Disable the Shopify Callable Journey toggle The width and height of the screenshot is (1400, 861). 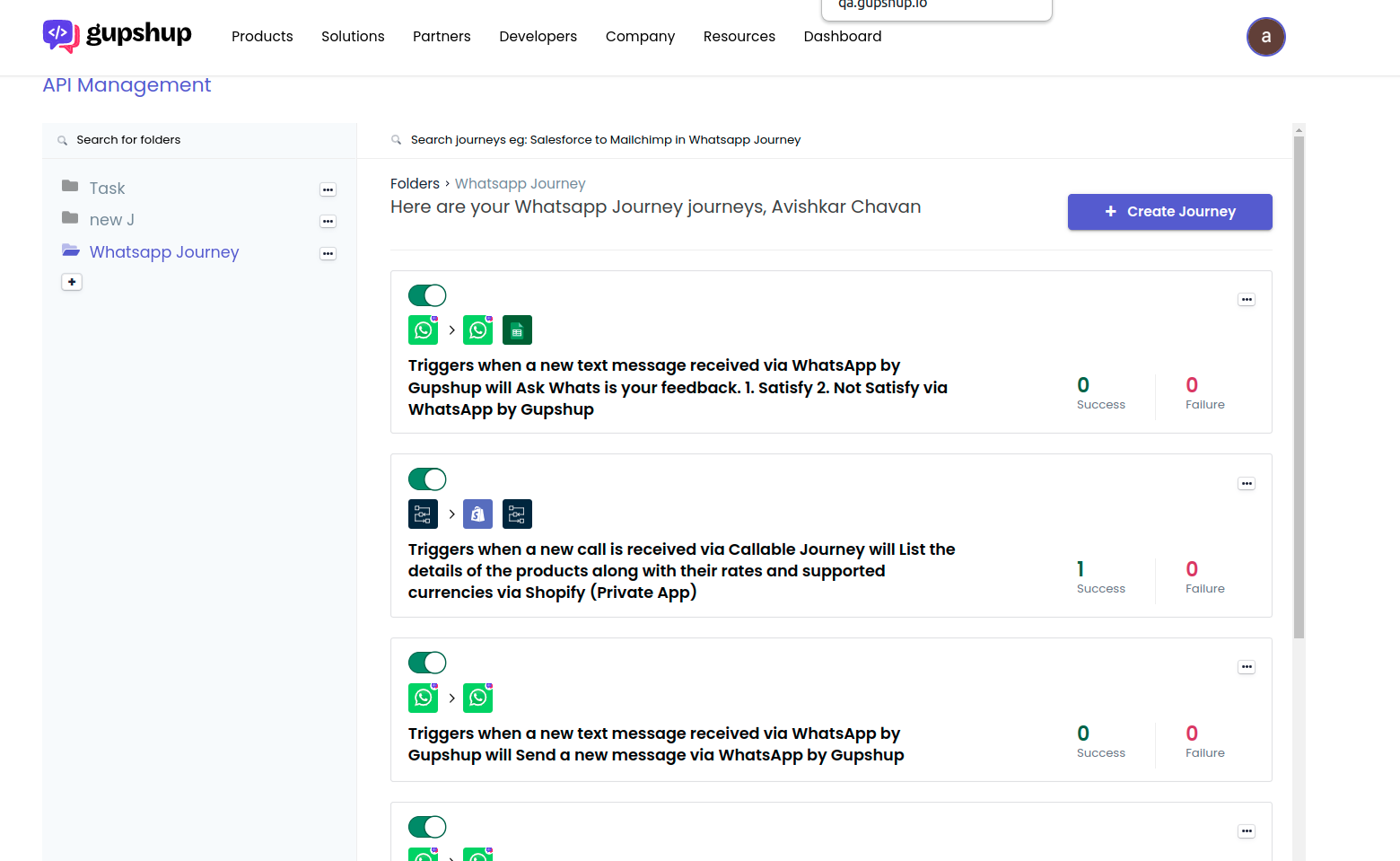427,479
